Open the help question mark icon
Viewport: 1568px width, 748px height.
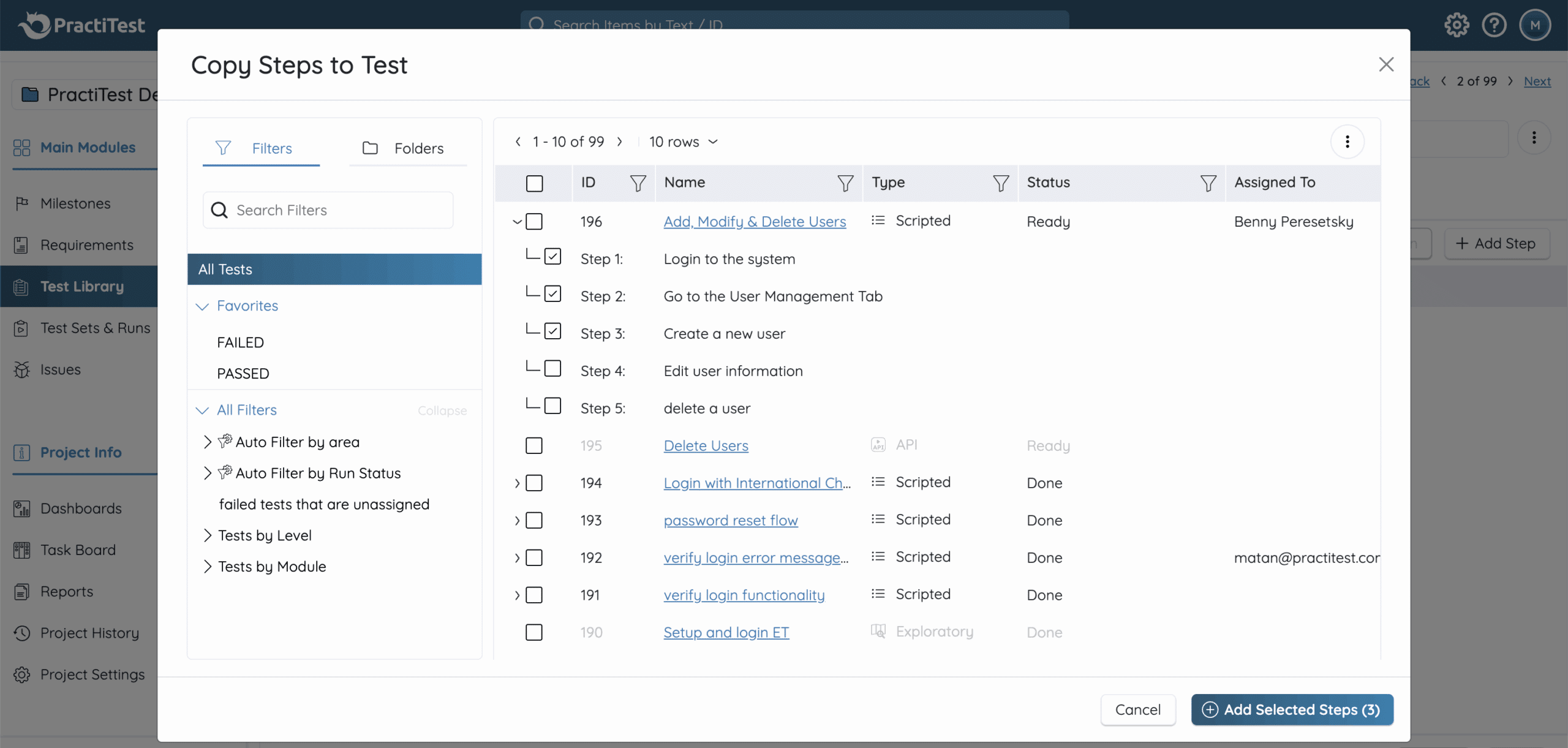click(1494, 26)
